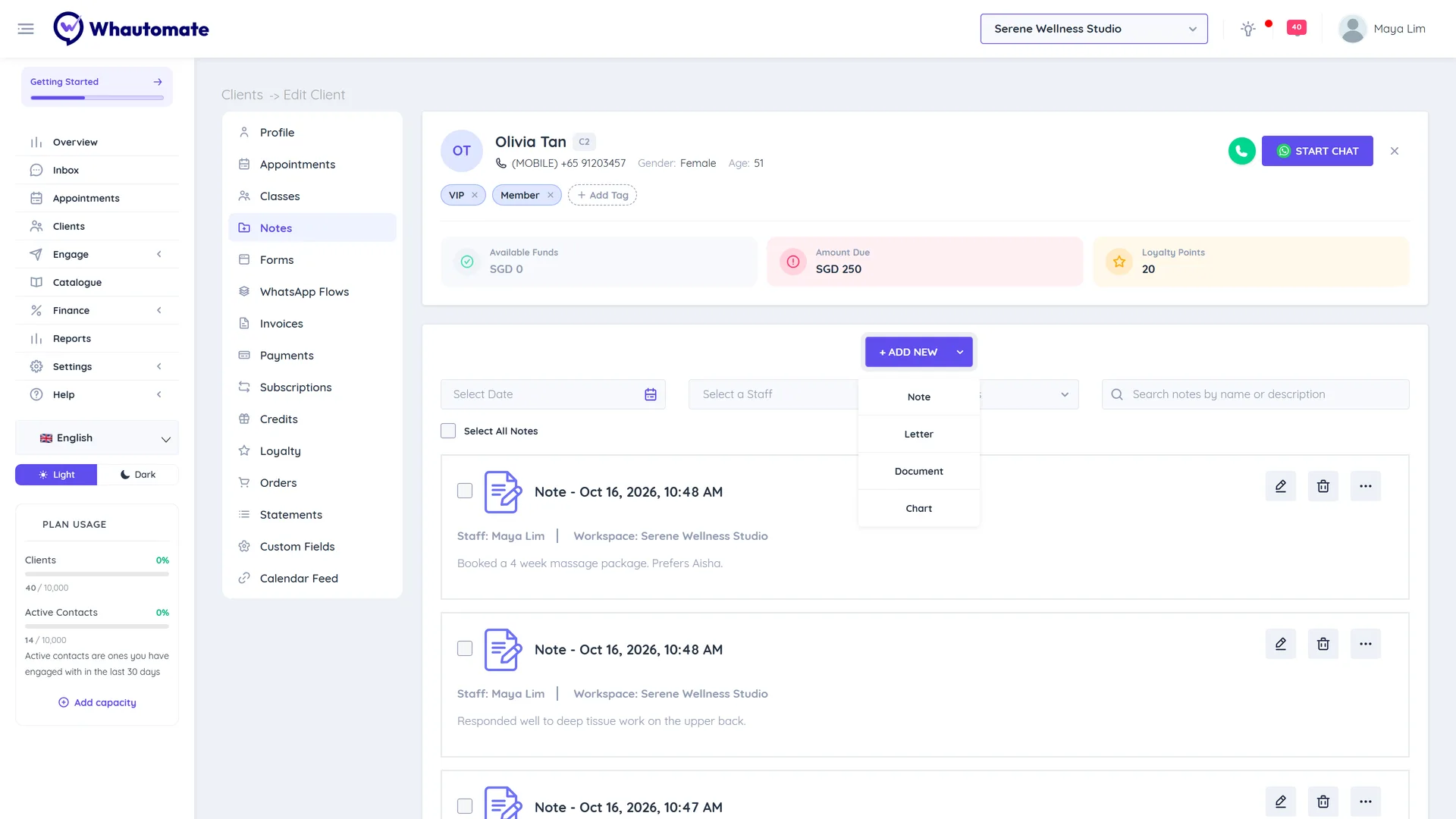The image size is (1456, 819).
Task: Click the Select a Staff field
Action: coord(773,394)
